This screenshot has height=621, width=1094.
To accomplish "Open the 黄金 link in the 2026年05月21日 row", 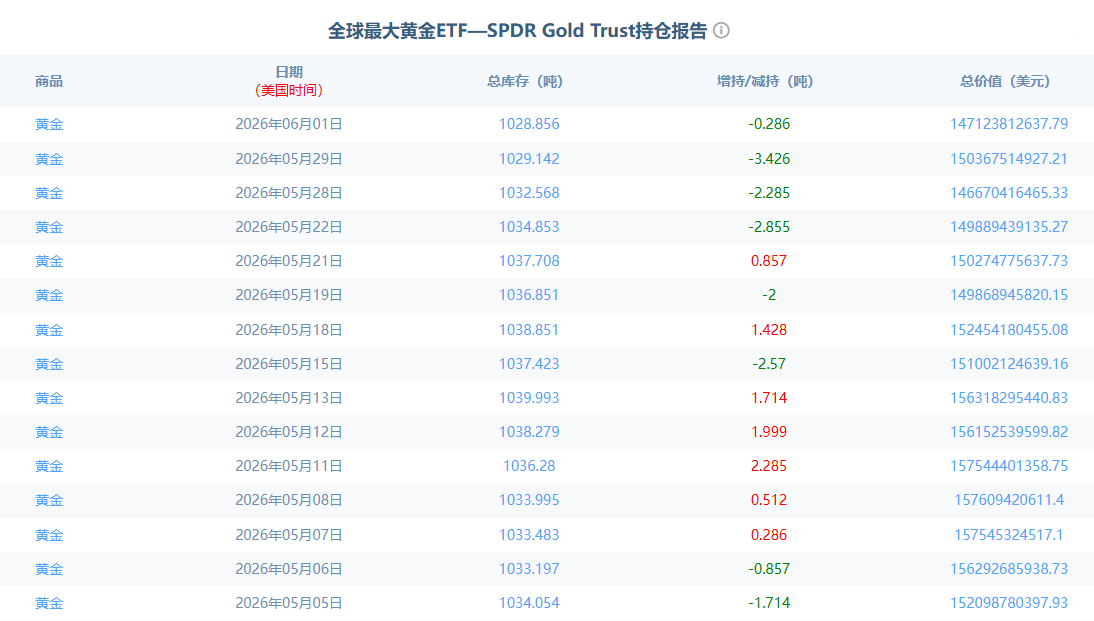I will 49,262.
